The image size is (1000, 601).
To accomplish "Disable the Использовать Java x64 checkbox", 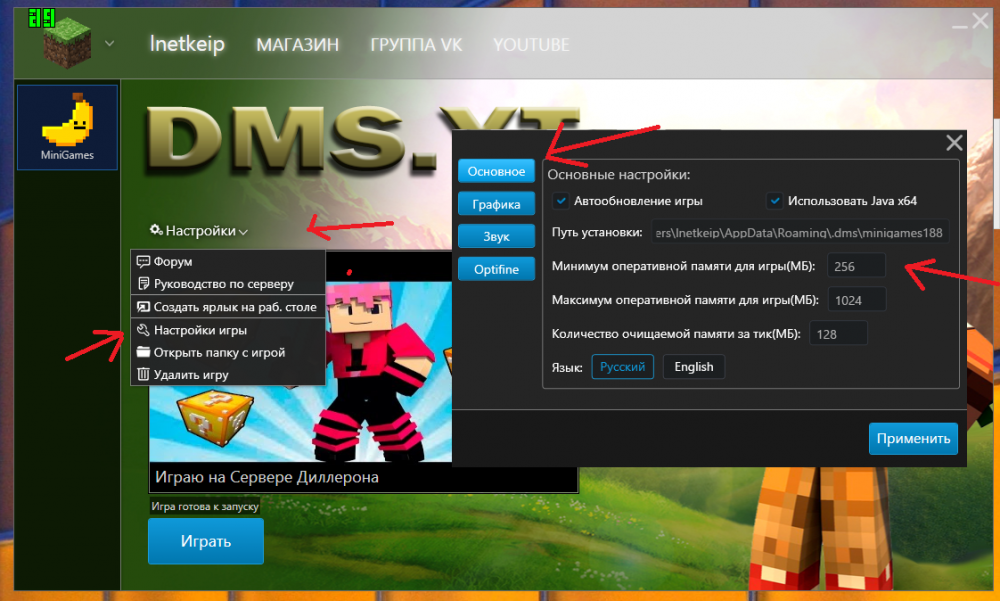I will [x=775, y=201].
